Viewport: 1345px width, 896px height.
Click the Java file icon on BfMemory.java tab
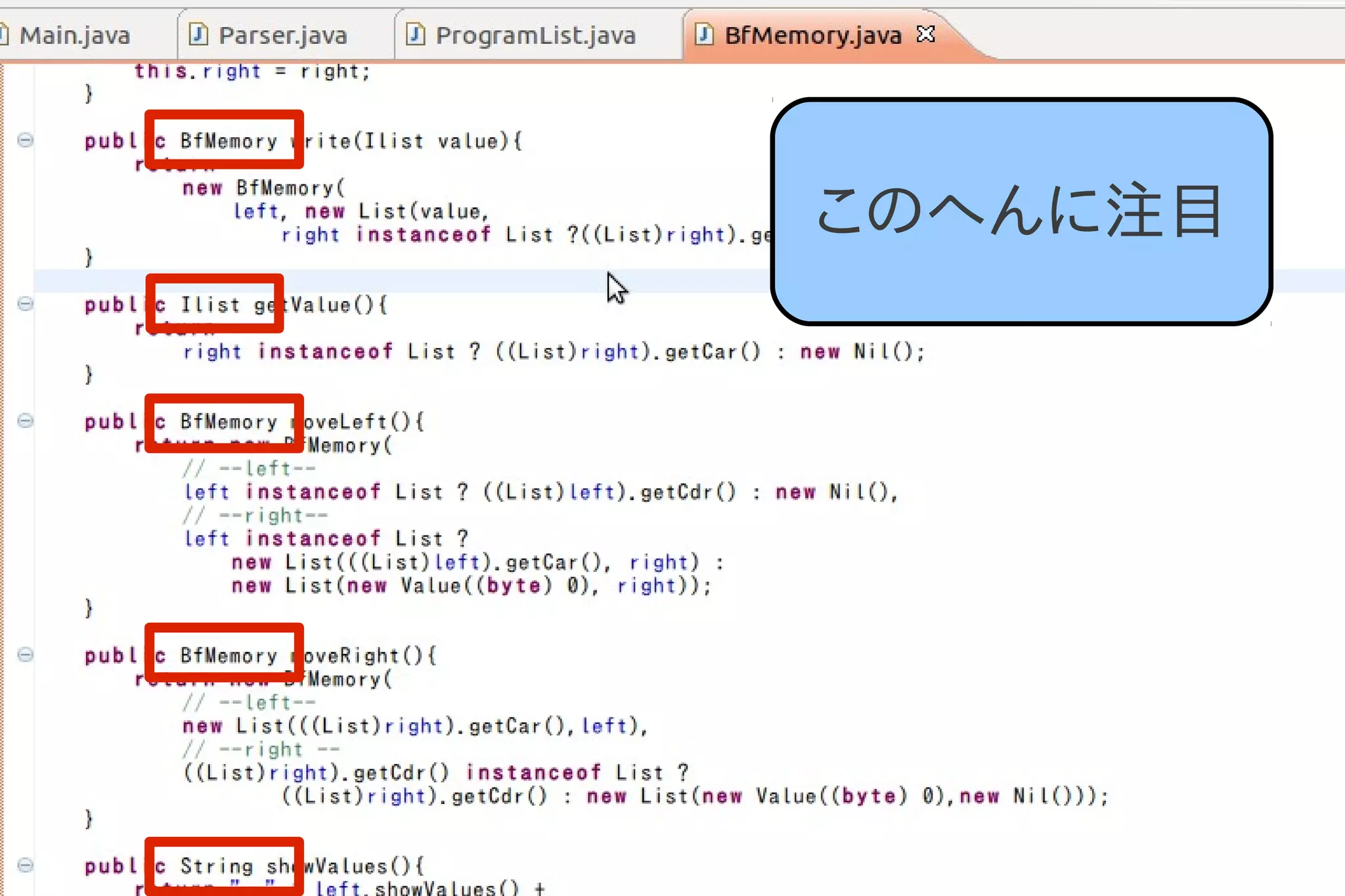[704, 33]
